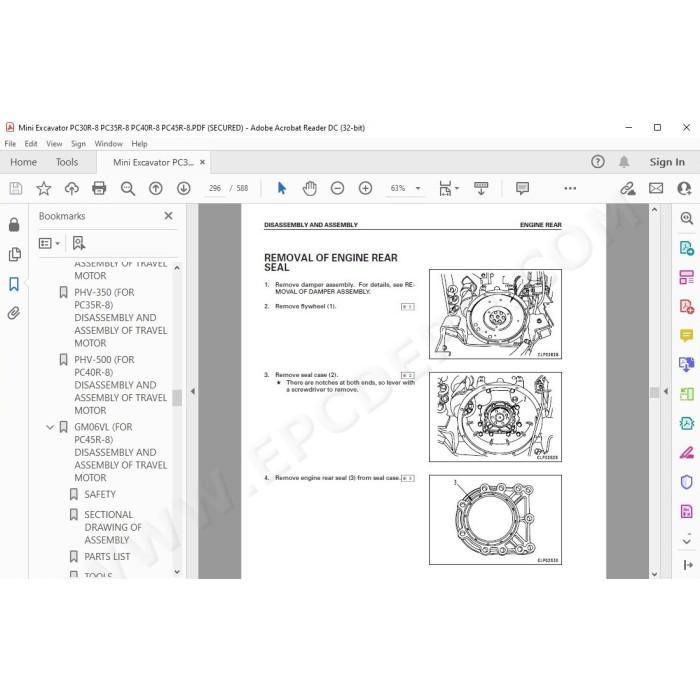Expand right pane with arrow-bar icon
This screenshot has height=700, width=700.
688,565
